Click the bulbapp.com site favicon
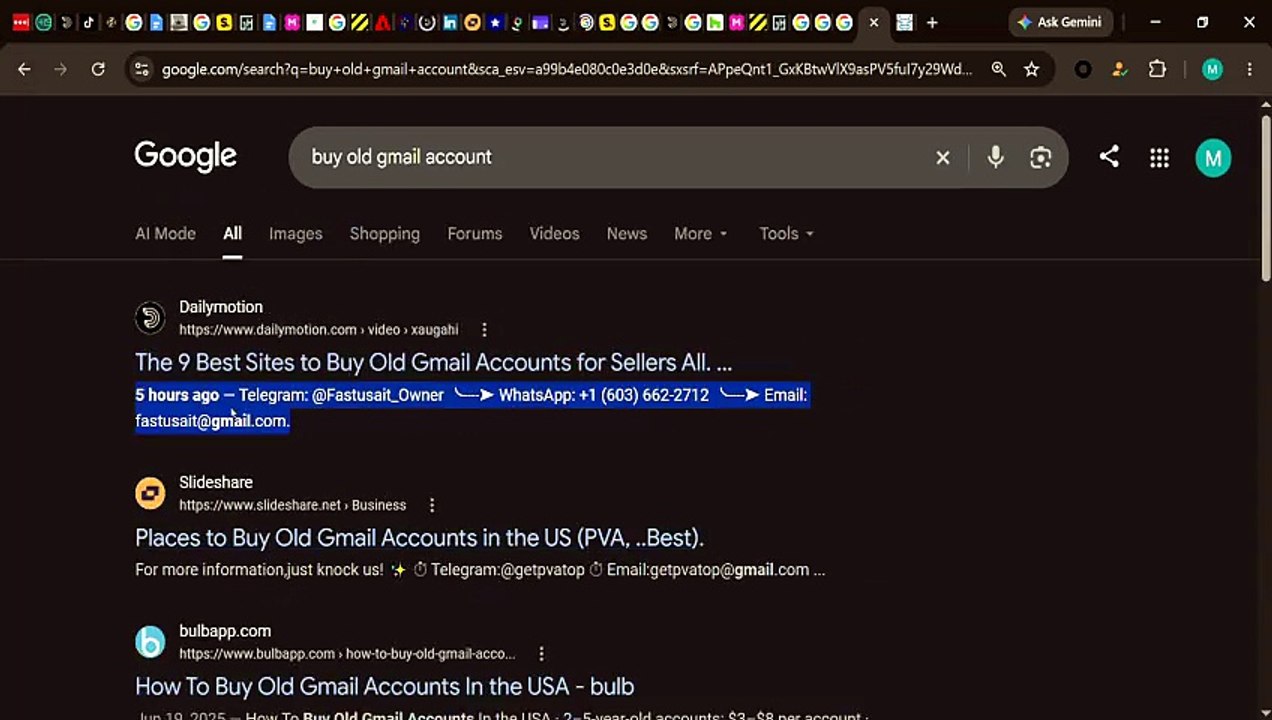This screenshot has height=720, width=1272. pos(150,642)
